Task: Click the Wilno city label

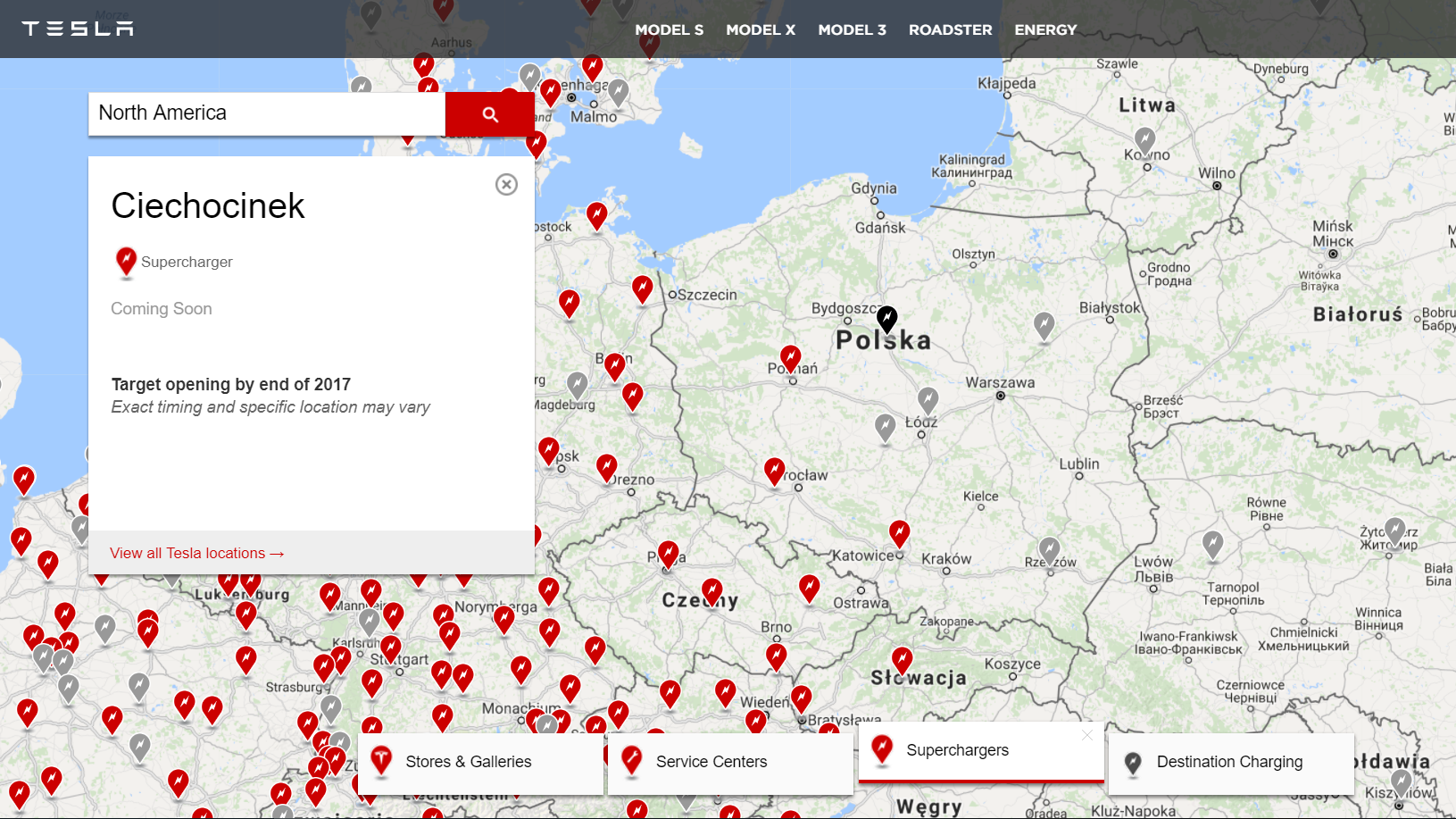Action: click(1217, 173)
